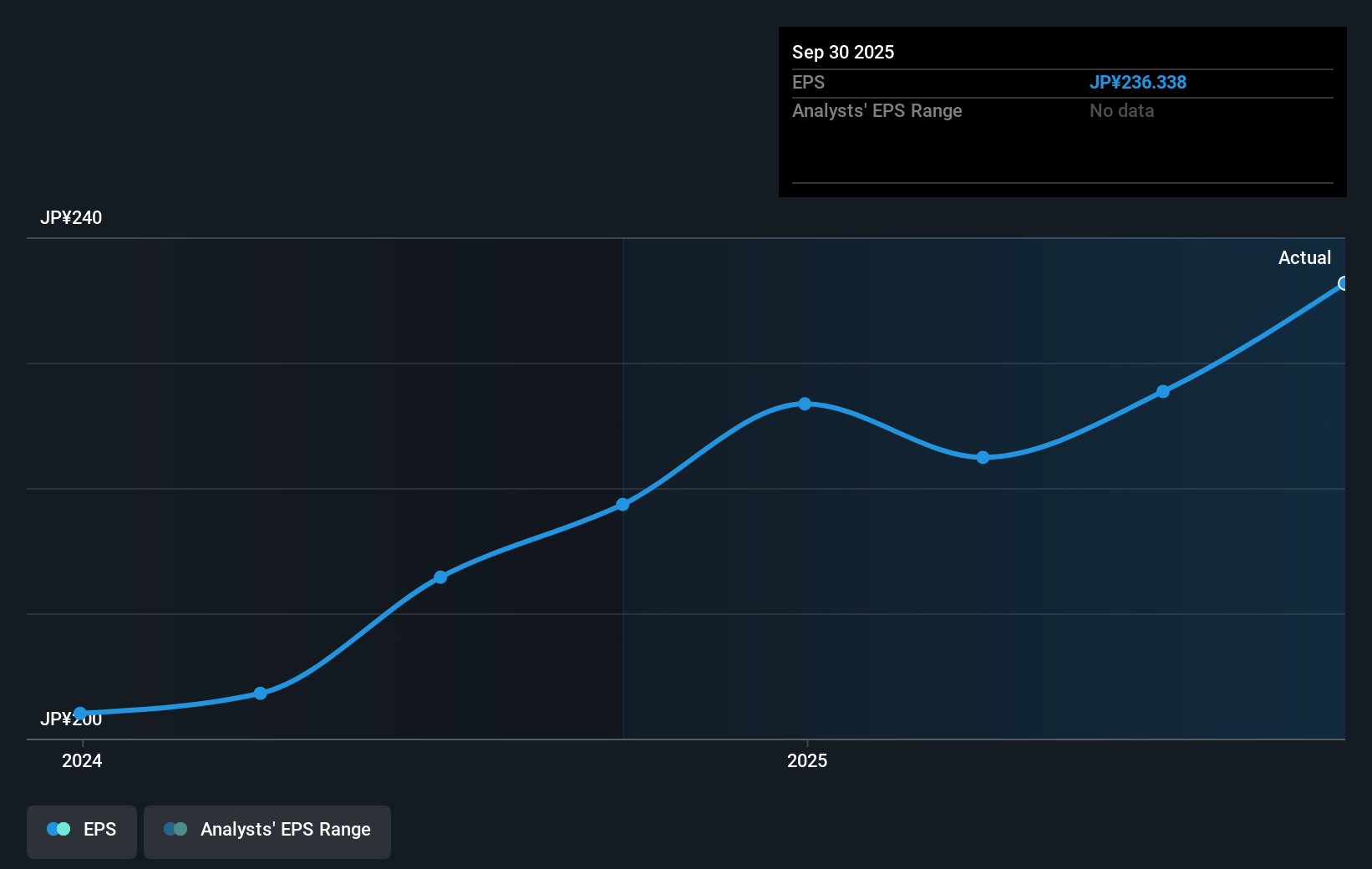Hide the EPS line using its legend chip
This screenshot has height=869, width=1372.
coord(81,831)
